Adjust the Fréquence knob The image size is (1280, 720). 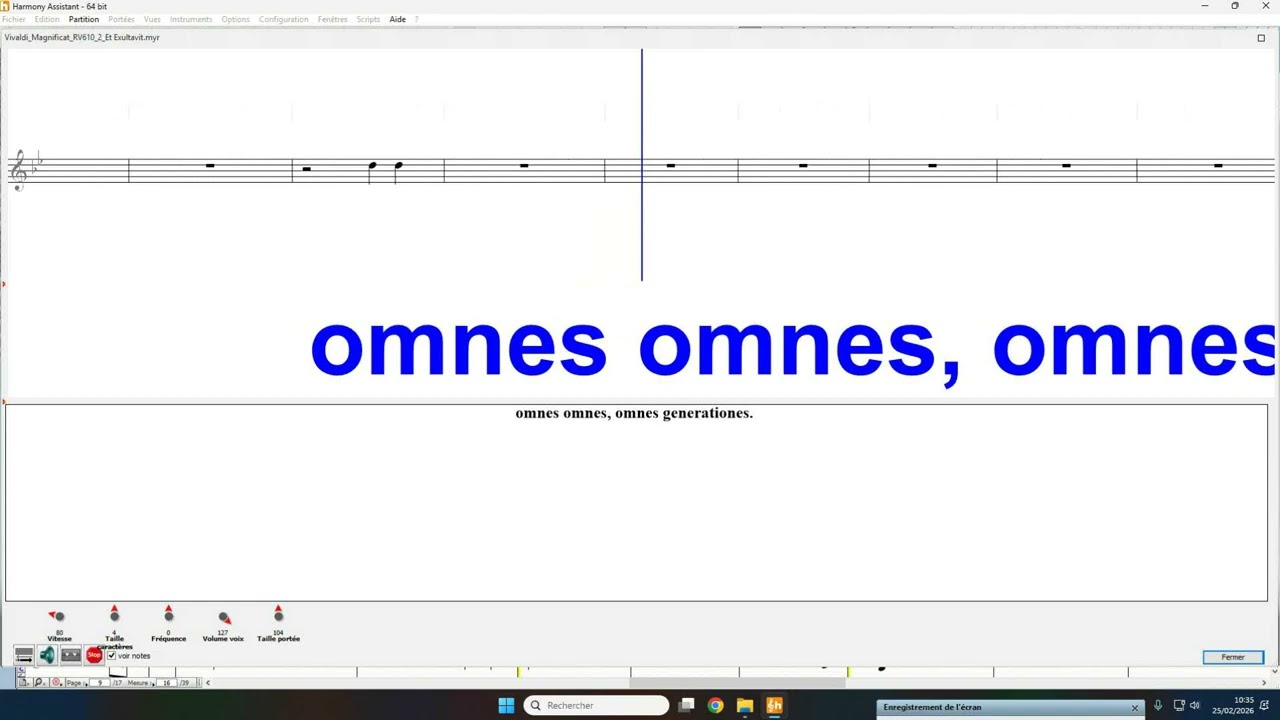(168, 616)
